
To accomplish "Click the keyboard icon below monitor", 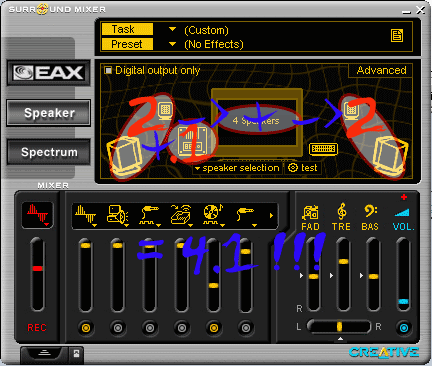I will 323,149.
